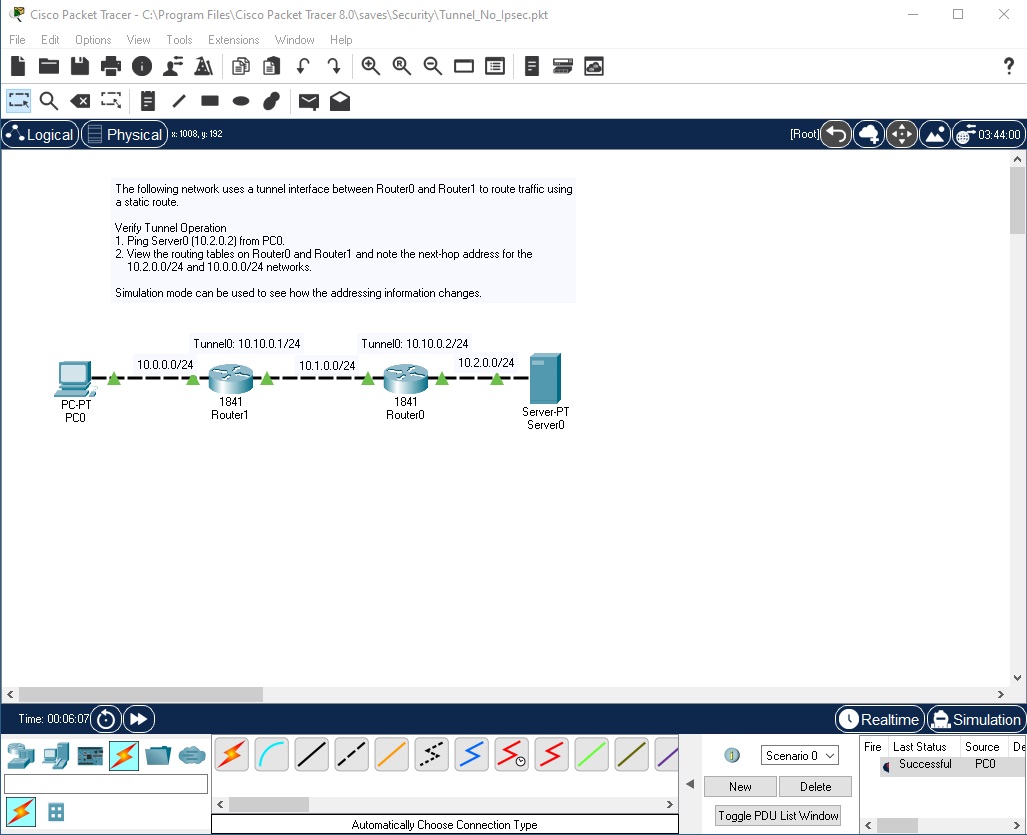Pick the Resize Shape tool
Screen dimensions: 1027x835
[111, 101]
